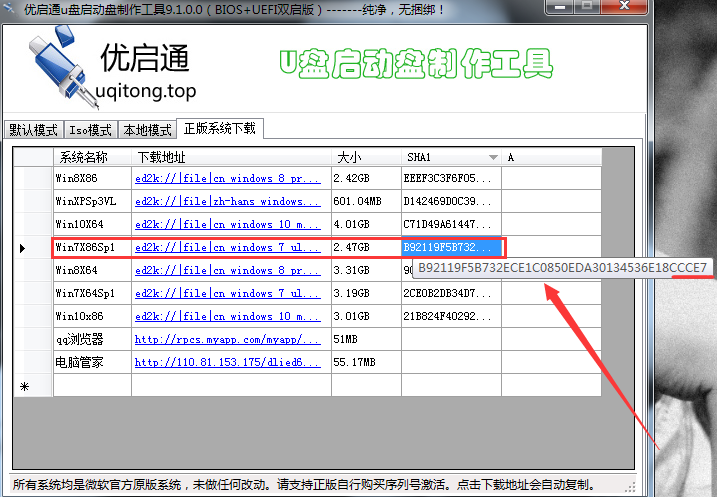
Task: Select the 正版系统下载 tab
Action: [x=220, y=129]
